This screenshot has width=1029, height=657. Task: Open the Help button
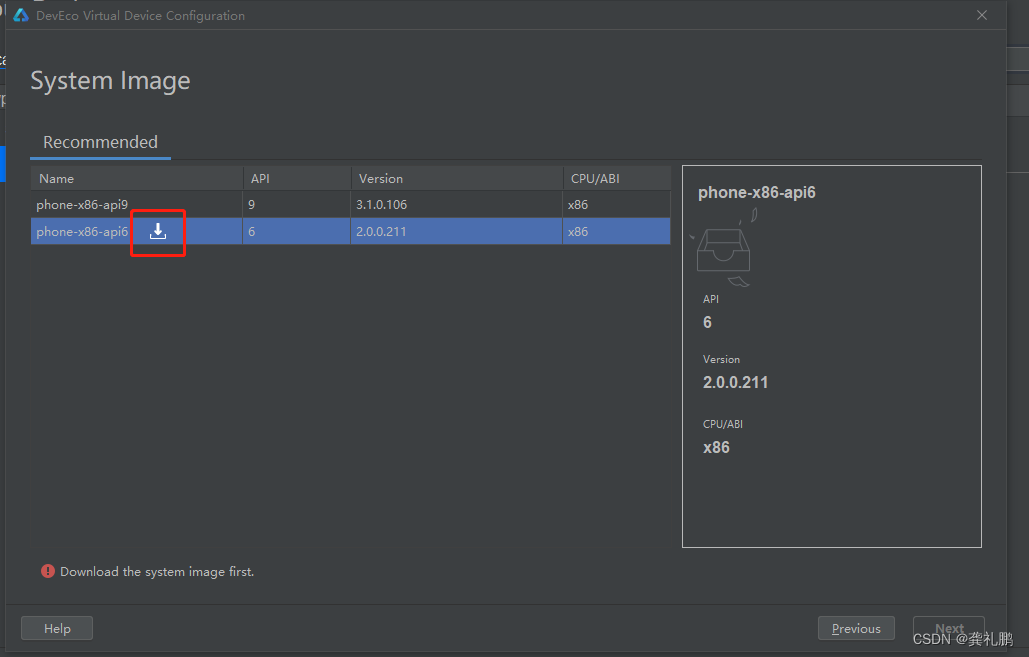coord(57,628)
